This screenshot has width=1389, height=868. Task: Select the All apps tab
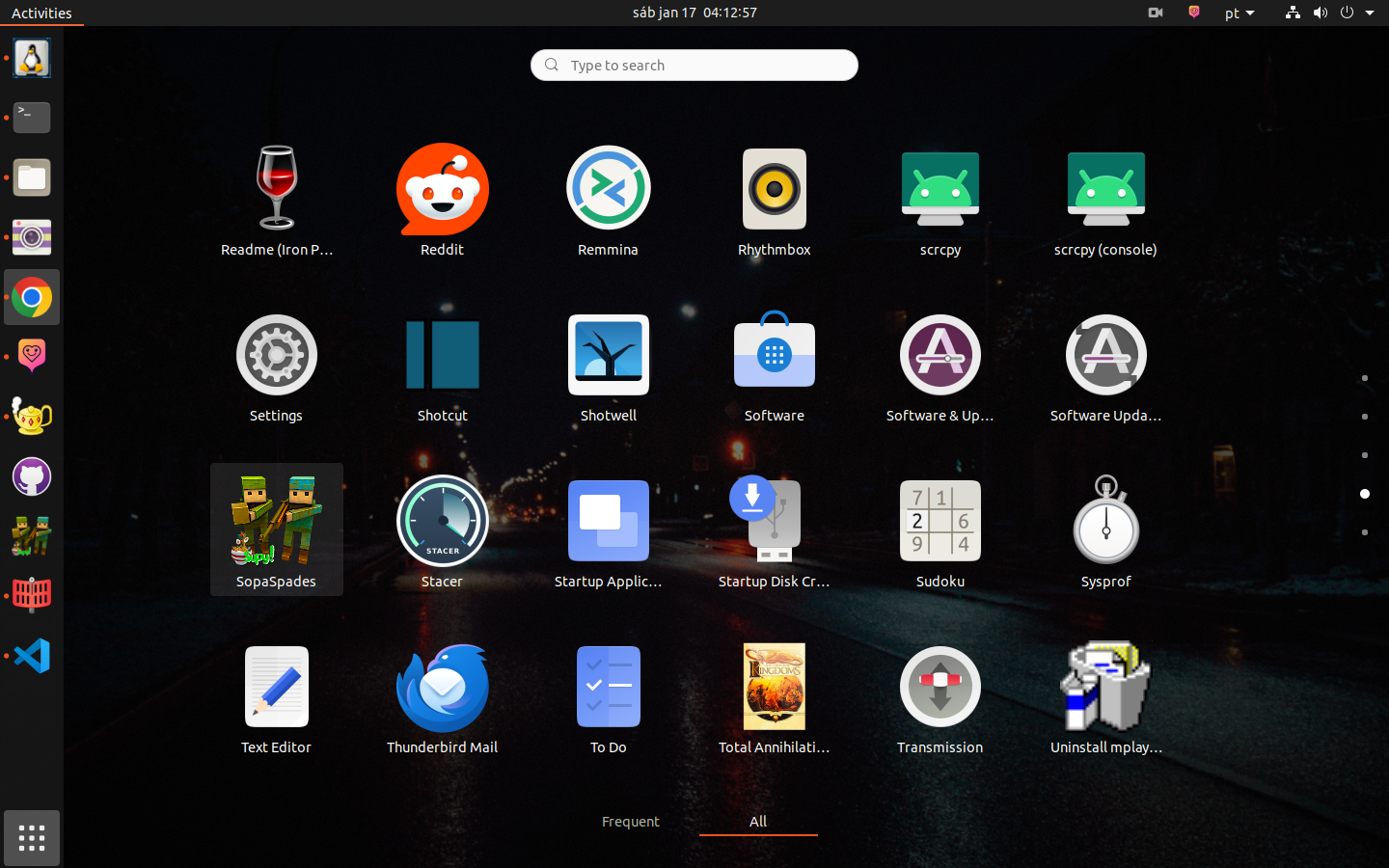click(758, 822)
